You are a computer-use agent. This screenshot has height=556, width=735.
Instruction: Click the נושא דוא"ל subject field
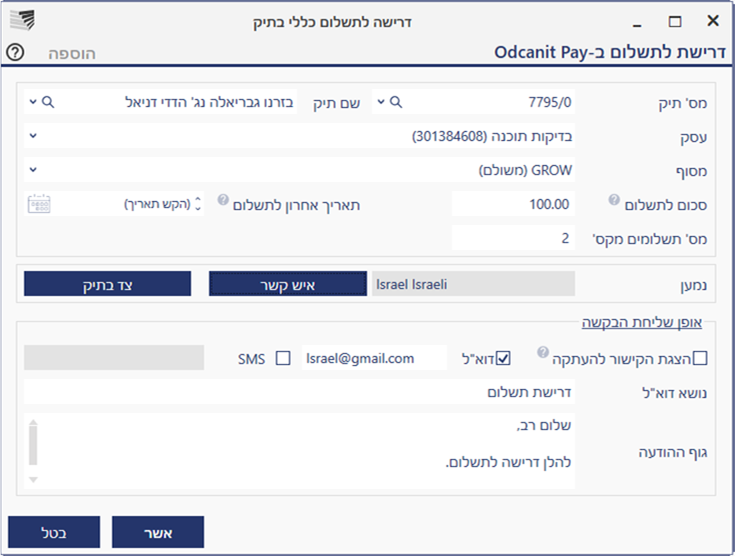[299, 392]
